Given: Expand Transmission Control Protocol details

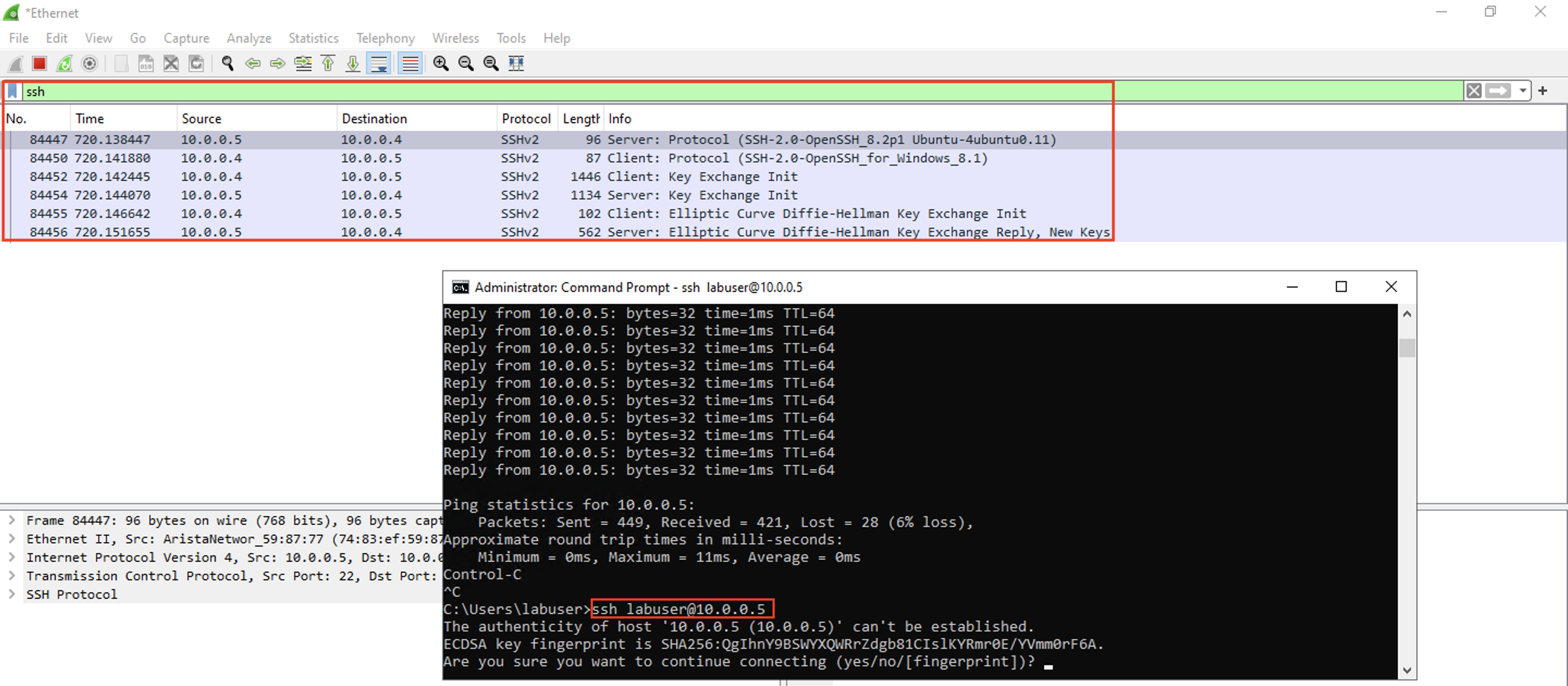Looking at the screenshot, I should tap(12, 576).
